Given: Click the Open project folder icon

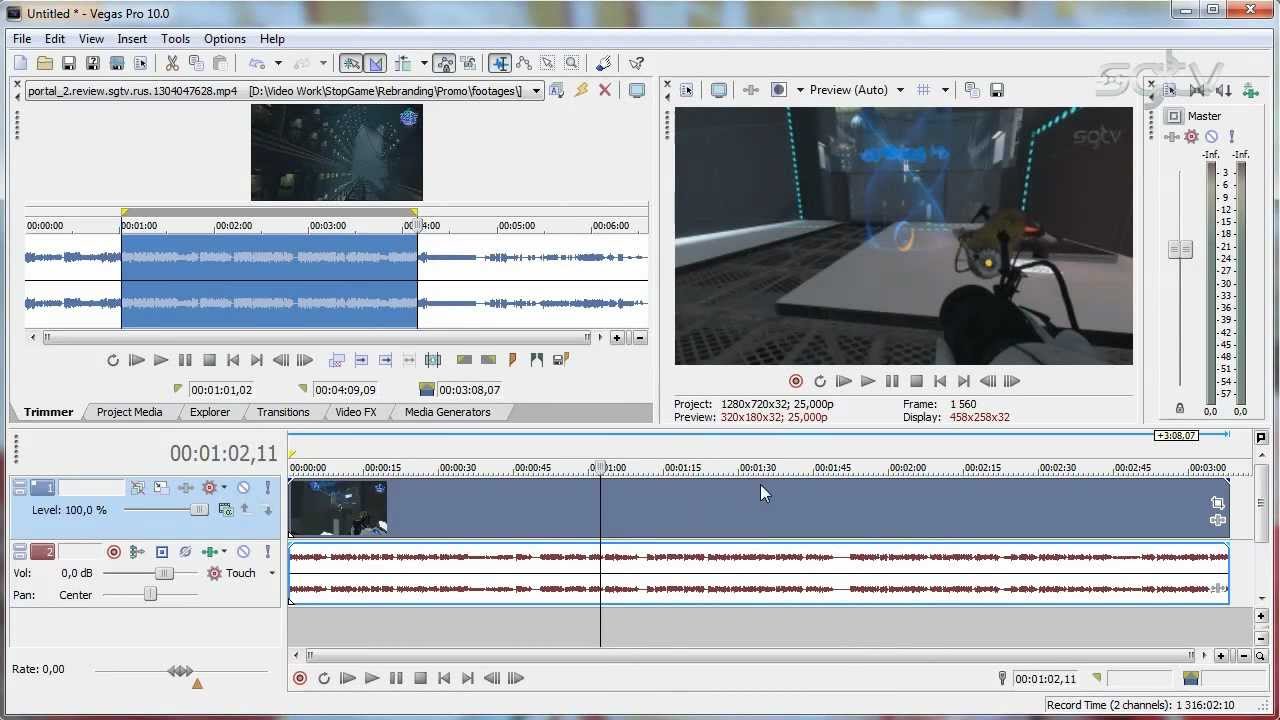Looking at the screenshot, I should [x=45, y=63].
